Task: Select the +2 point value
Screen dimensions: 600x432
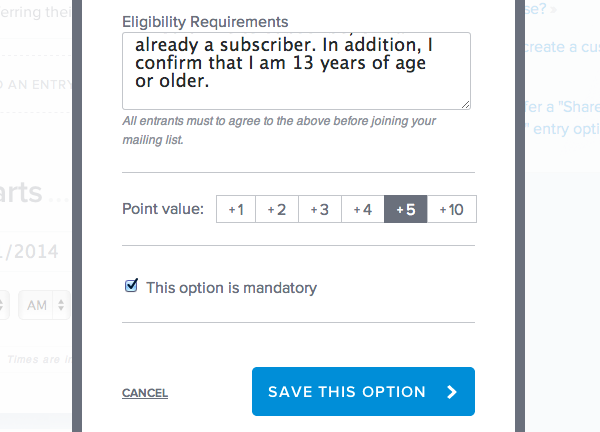Action: (x=277, y=209)
